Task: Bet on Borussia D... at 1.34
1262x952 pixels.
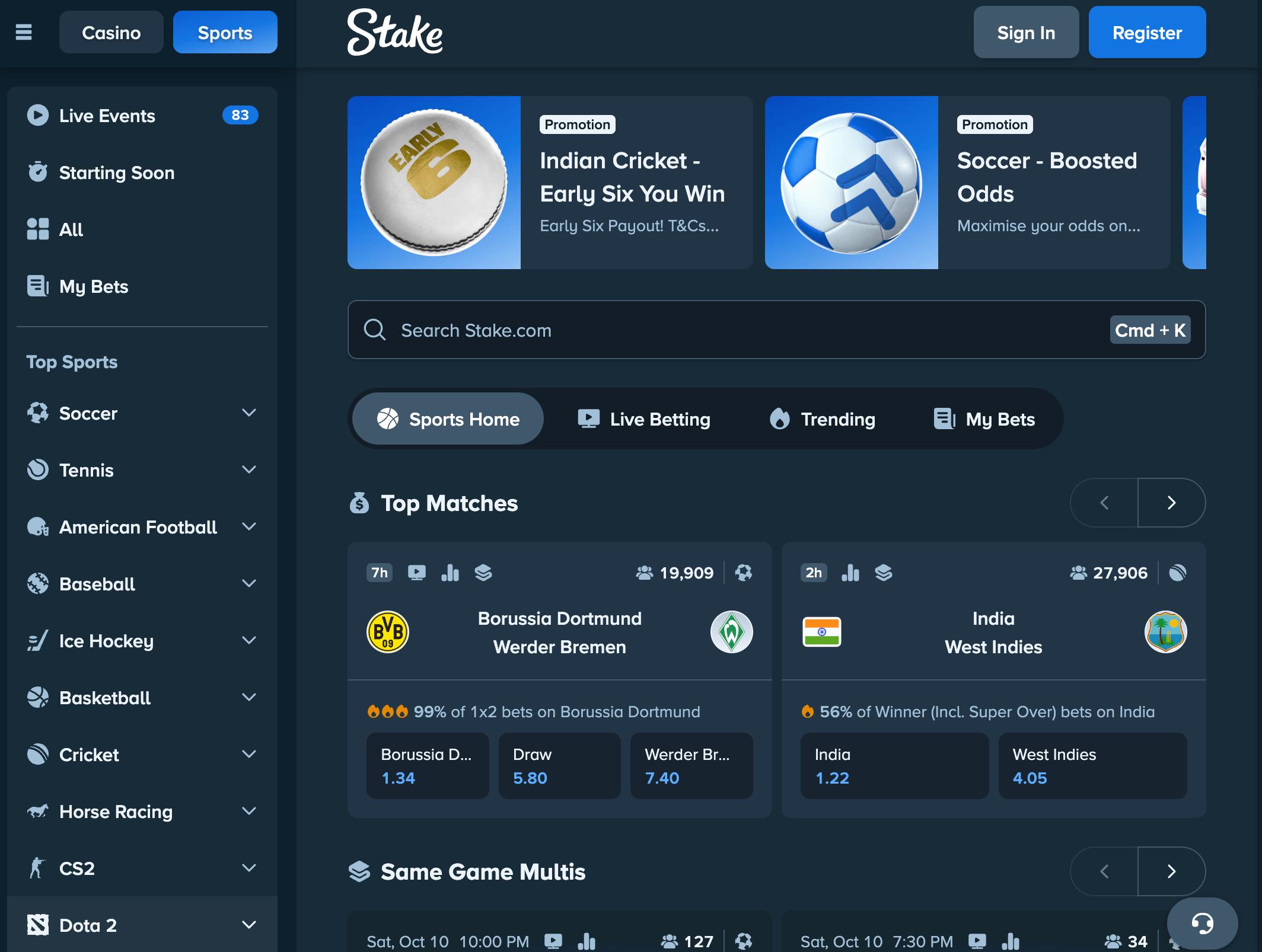Action: tap(428, 766)
